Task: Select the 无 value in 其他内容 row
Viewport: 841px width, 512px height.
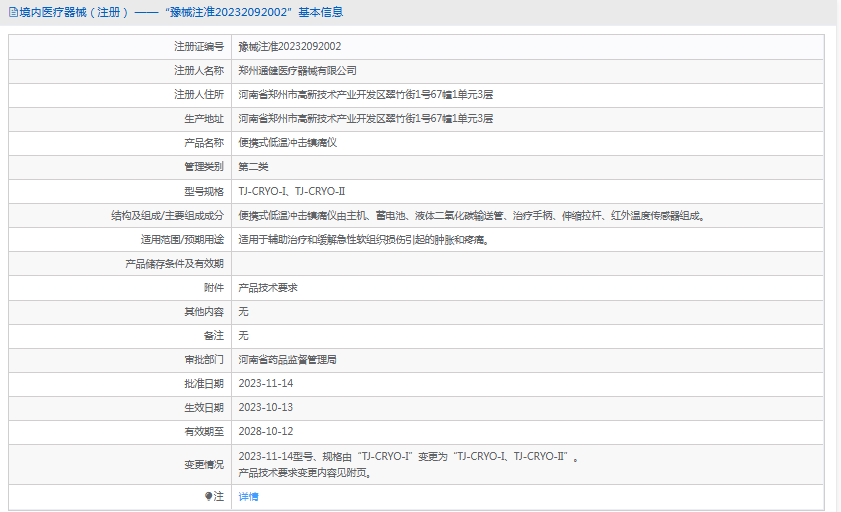Action: click(x=244, y=312)
